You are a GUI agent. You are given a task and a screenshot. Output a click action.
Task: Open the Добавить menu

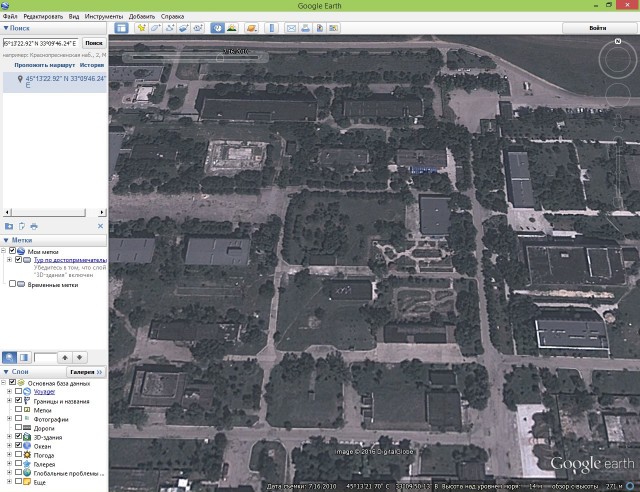tap(142, 16)
